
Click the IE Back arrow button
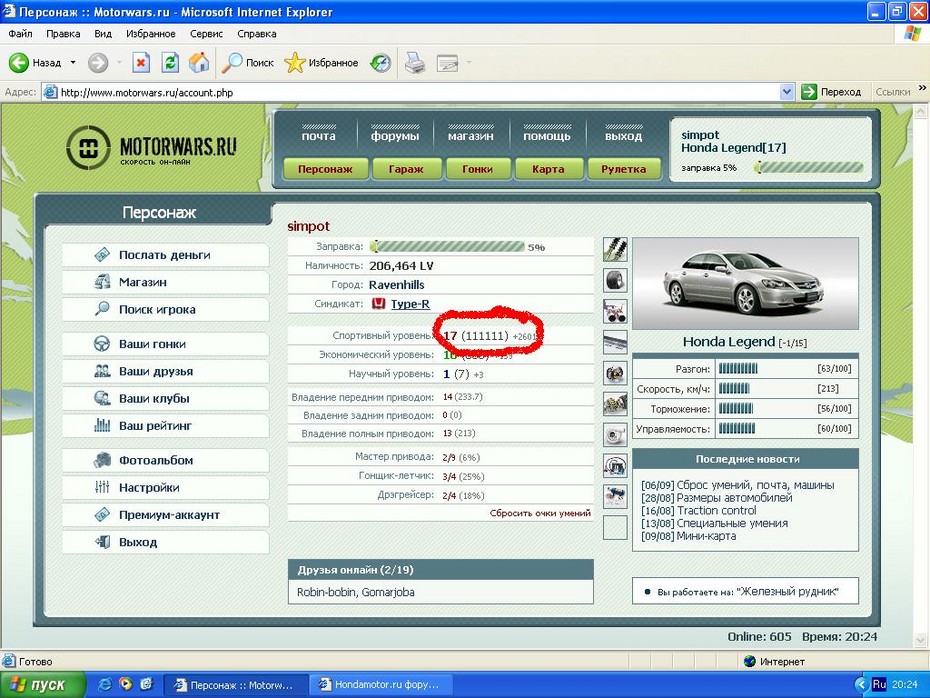[34, 62]
